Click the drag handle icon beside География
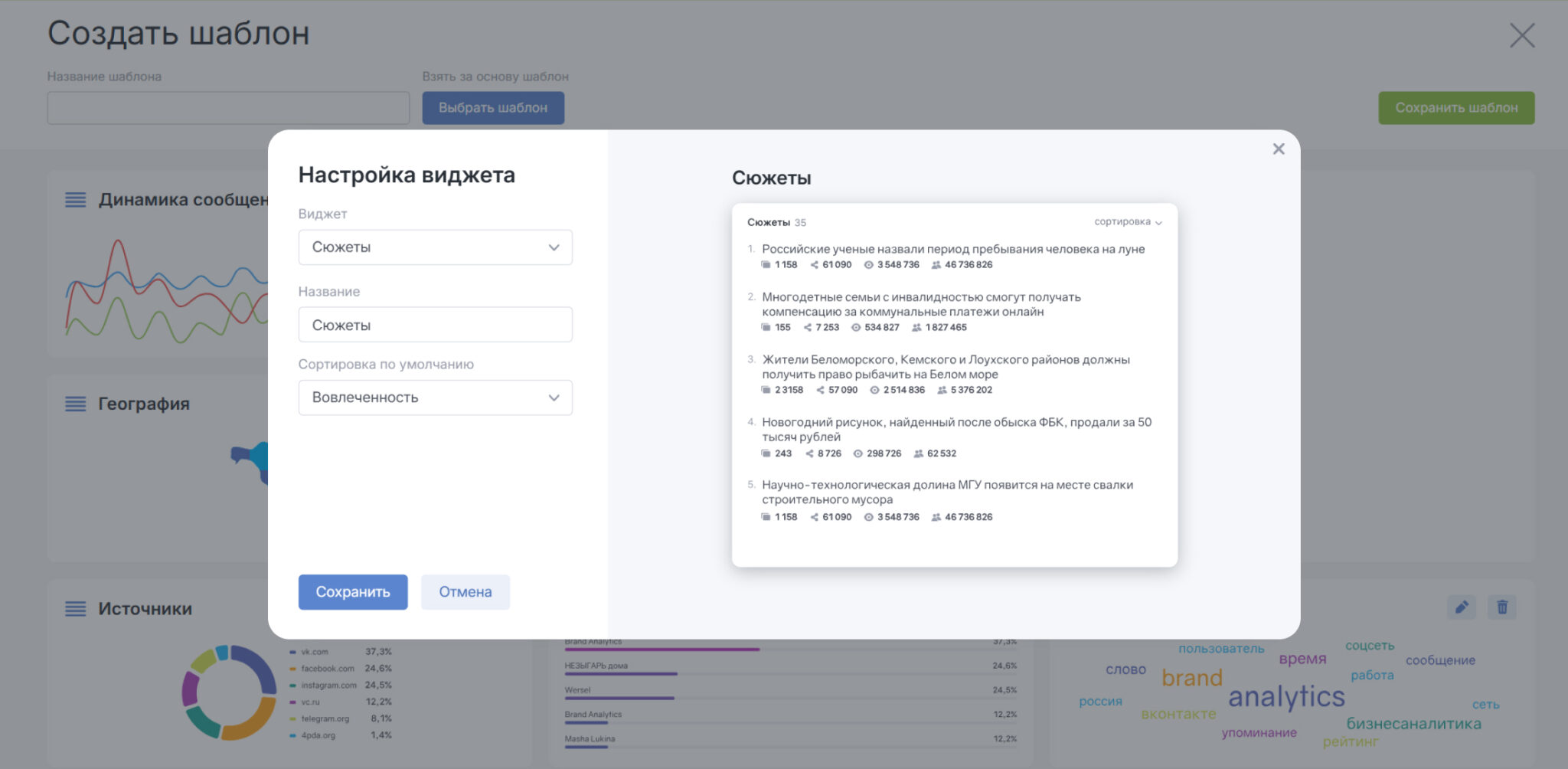This screenshot has height=769, width=1568. coord(75,404)
